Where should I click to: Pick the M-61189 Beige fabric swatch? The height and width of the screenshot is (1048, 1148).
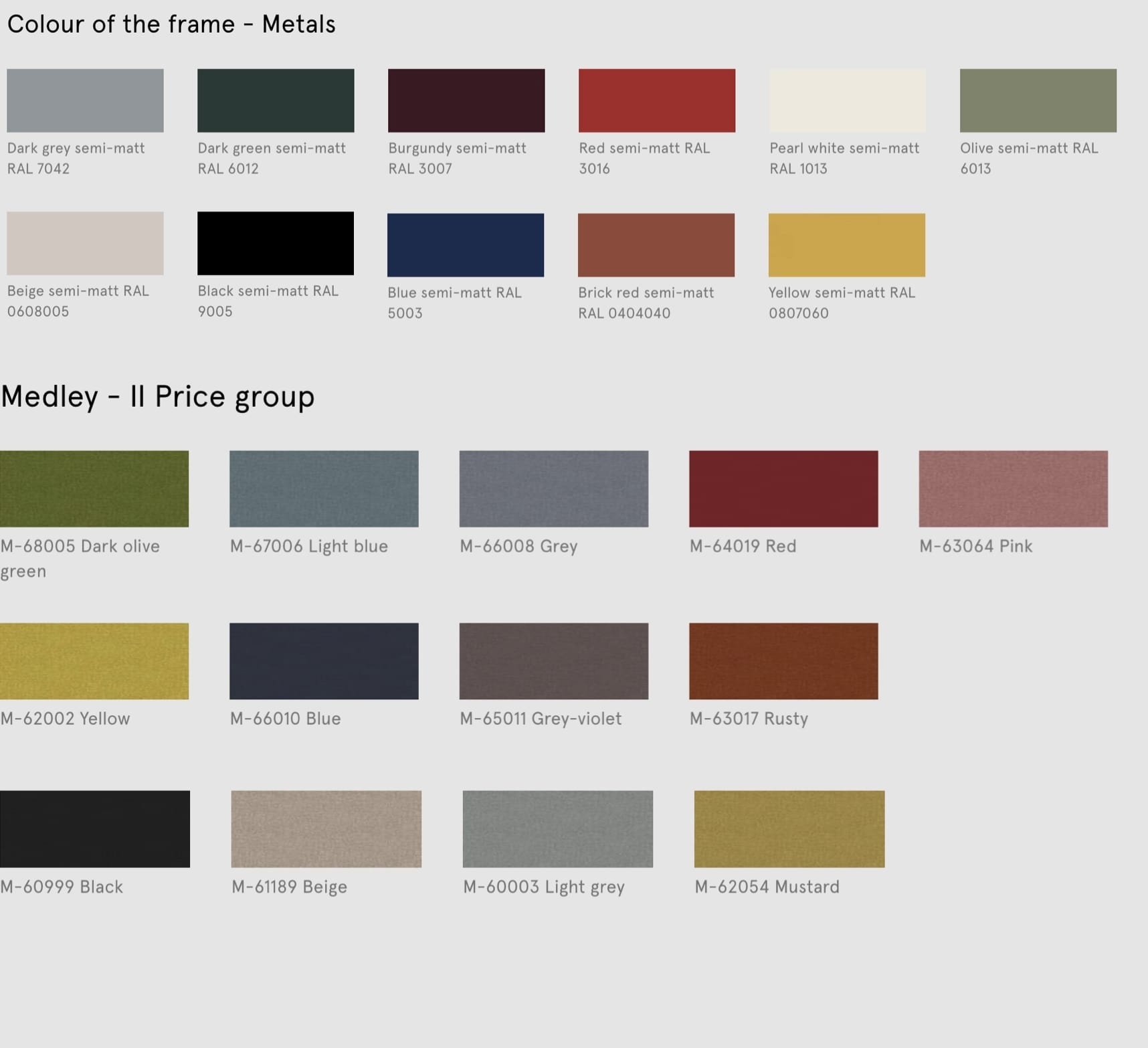click(326, 828)
